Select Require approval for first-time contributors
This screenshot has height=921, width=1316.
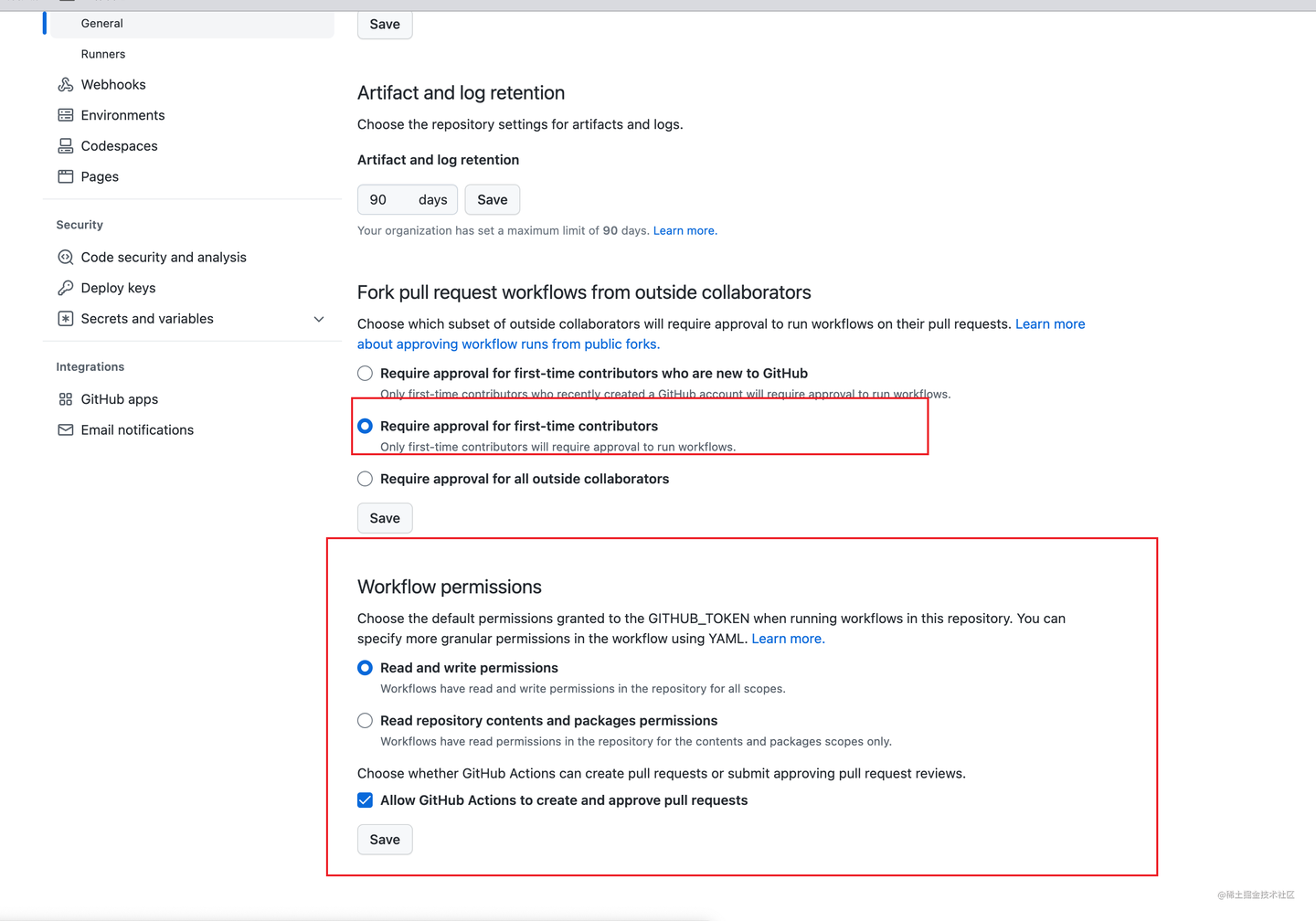[365, 426]
